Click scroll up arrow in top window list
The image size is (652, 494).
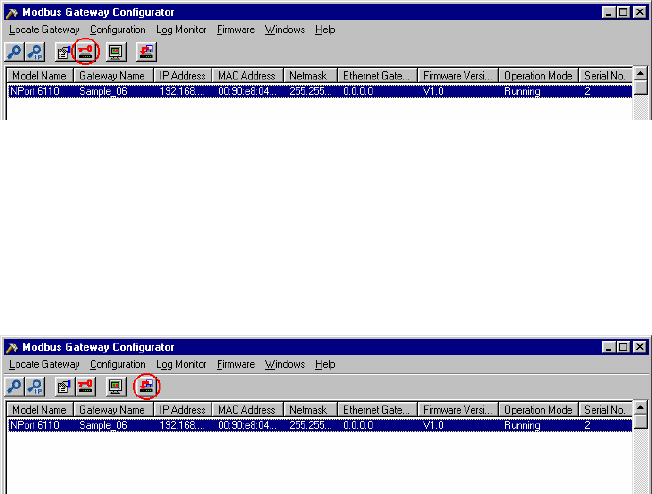point(641,74)
